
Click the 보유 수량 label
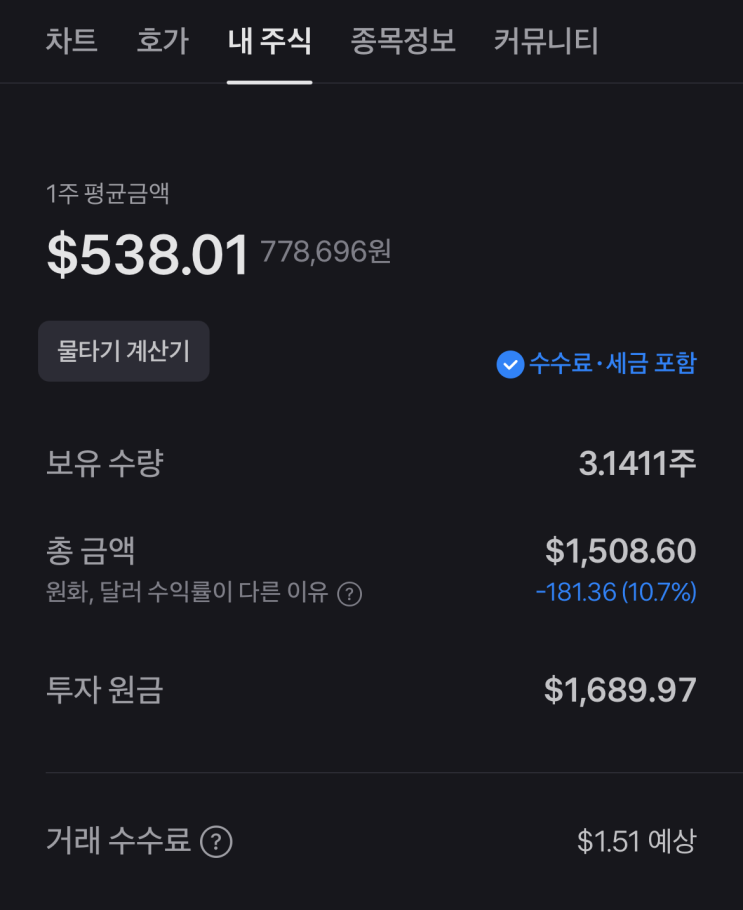point(104,463)
